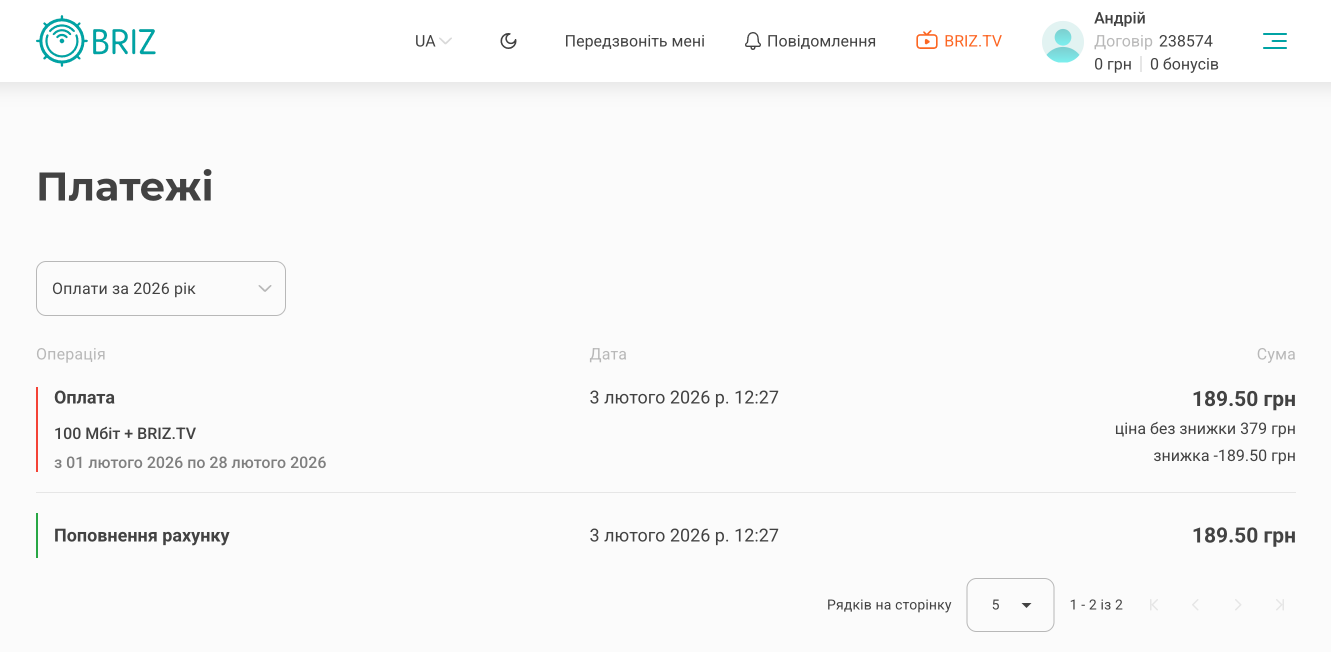Click the user avatar icon
The height and width of the screenshot is (652, 1331).
click(1062, 42)
